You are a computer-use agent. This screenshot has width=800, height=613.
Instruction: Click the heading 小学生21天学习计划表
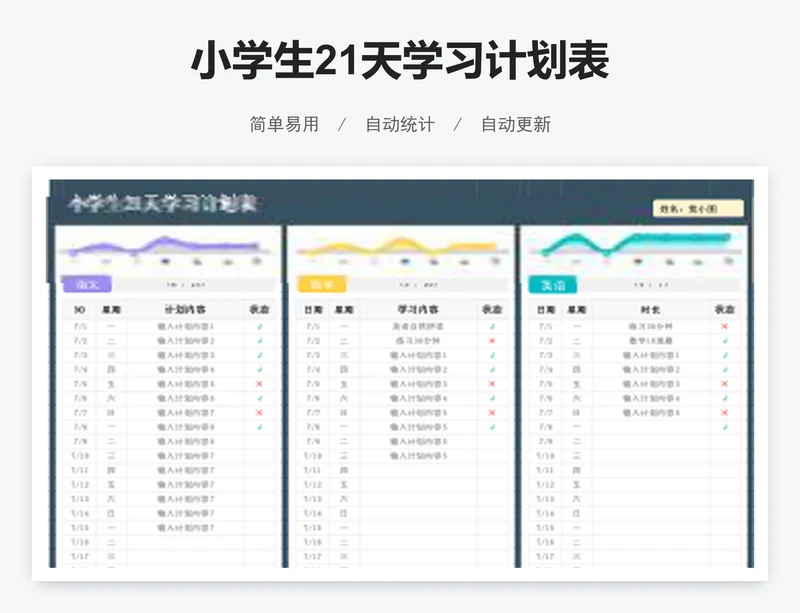tap(400, 60)
